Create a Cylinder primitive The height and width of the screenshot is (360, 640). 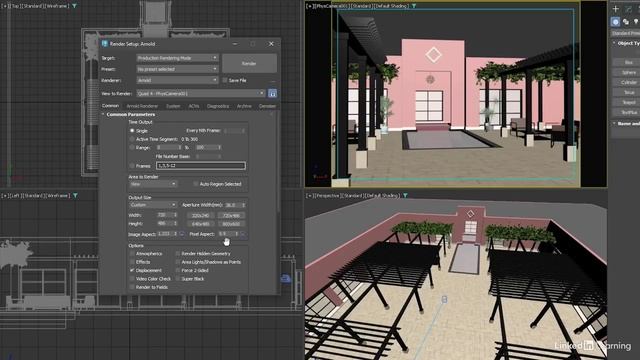(628, 82)
